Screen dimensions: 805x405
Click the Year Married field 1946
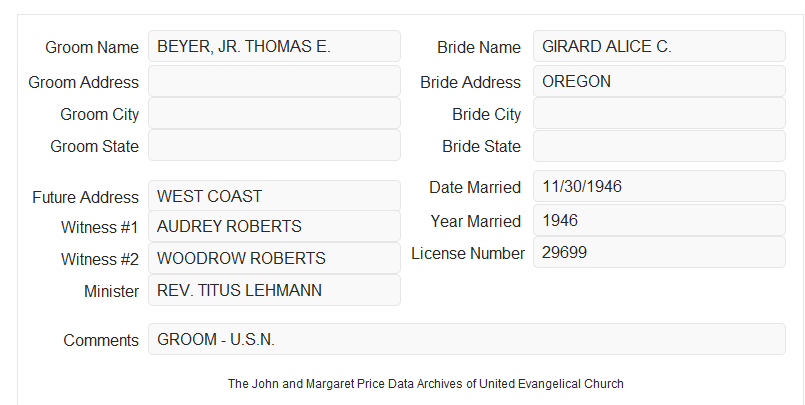point(659,220)
